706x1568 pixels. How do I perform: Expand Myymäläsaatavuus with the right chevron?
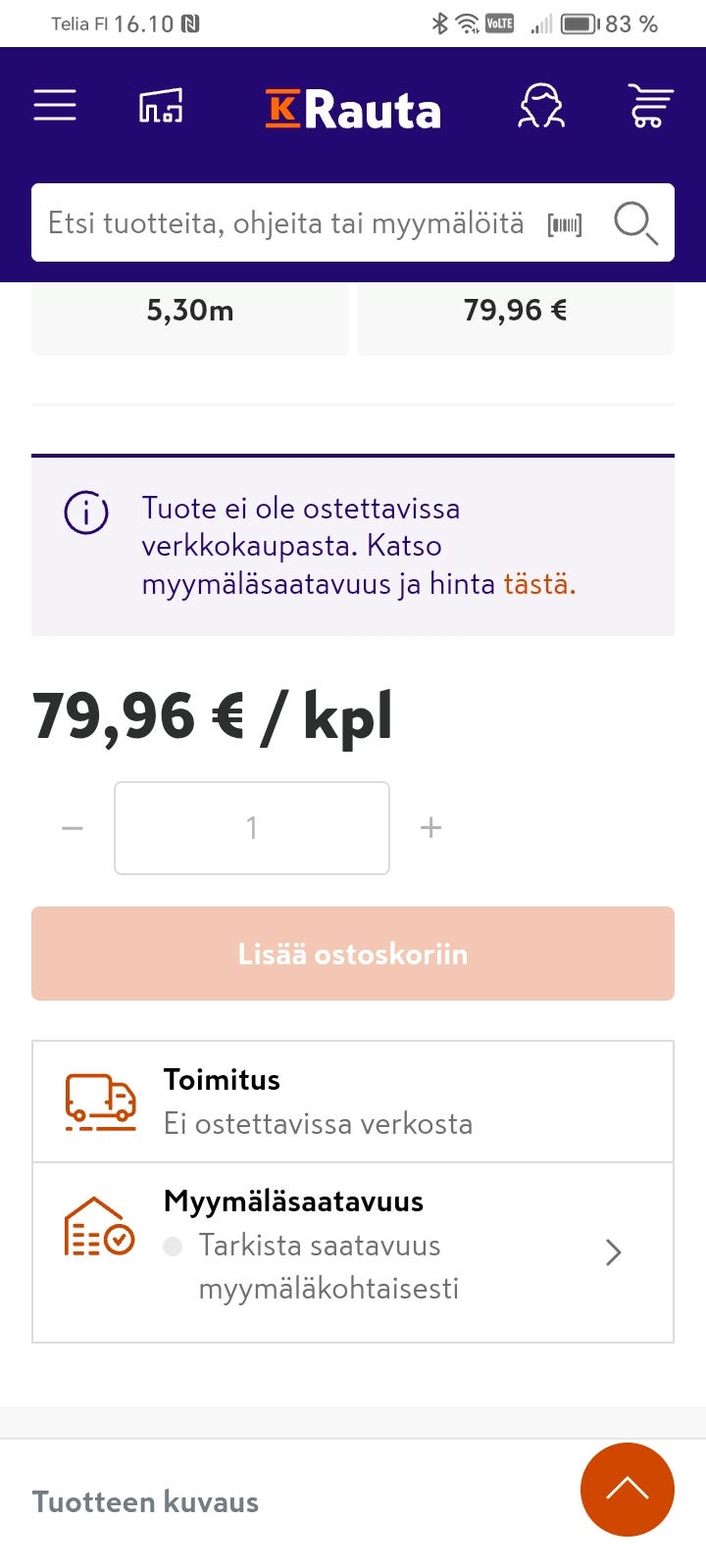click(x=614, y=1252)
